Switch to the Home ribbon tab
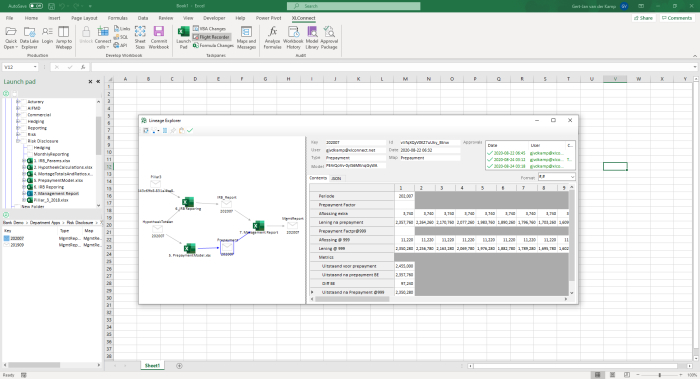Screen dimensions: 700x379 [31, 18]
